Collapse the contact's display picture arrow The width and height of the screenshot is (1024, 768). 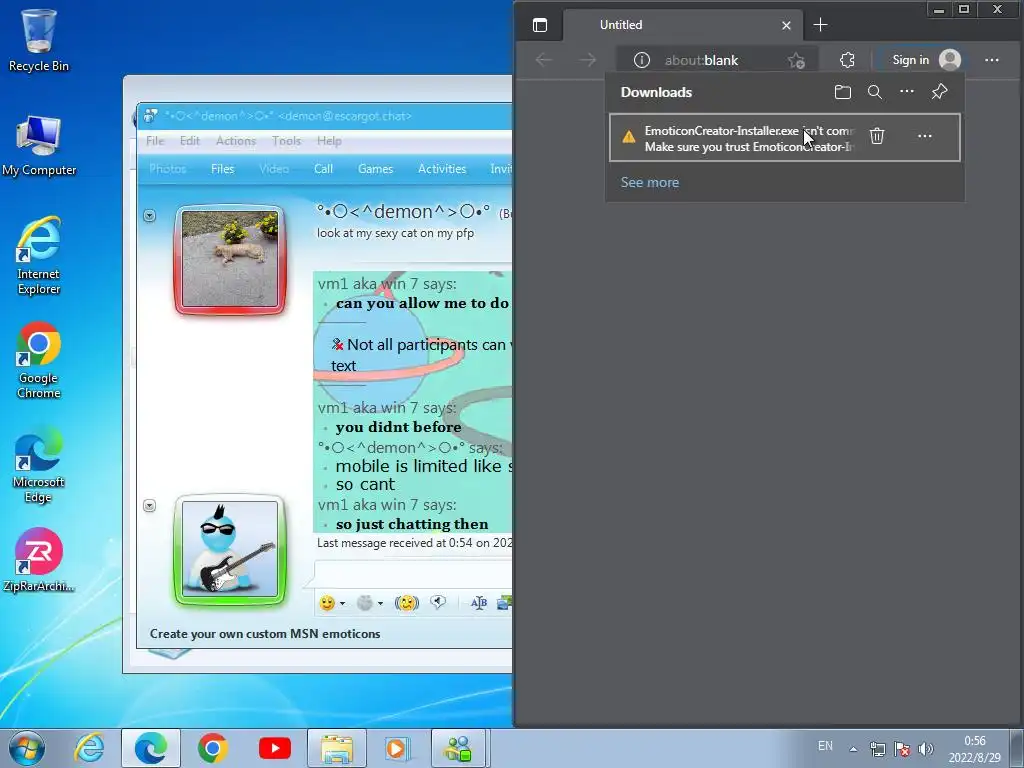pos(150,216)
